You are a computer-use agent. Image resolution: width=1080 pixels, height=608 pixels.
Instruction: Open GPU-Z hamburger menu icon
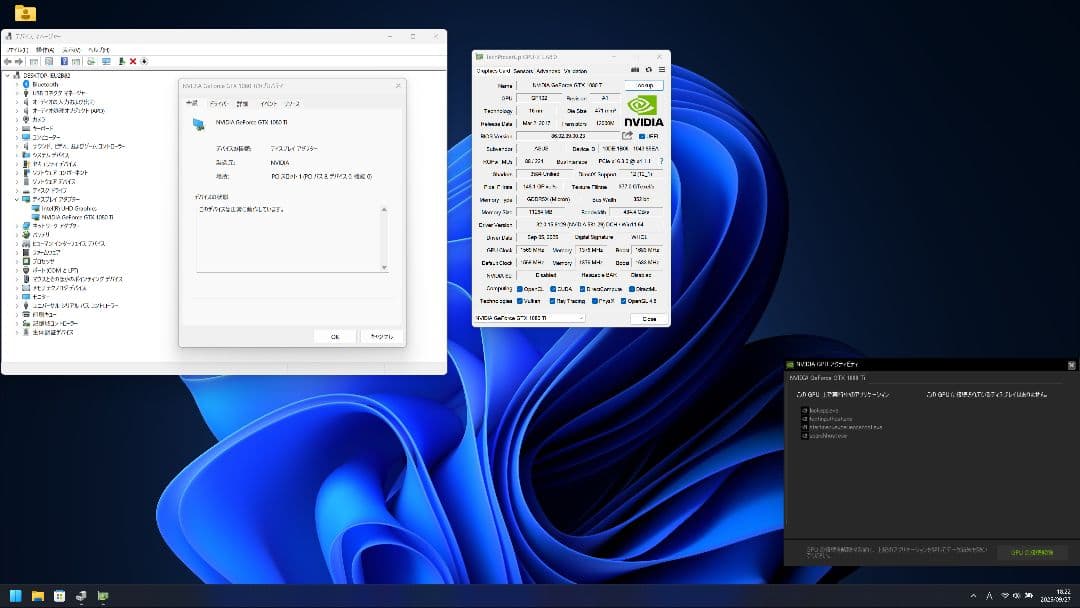[661, 71]
